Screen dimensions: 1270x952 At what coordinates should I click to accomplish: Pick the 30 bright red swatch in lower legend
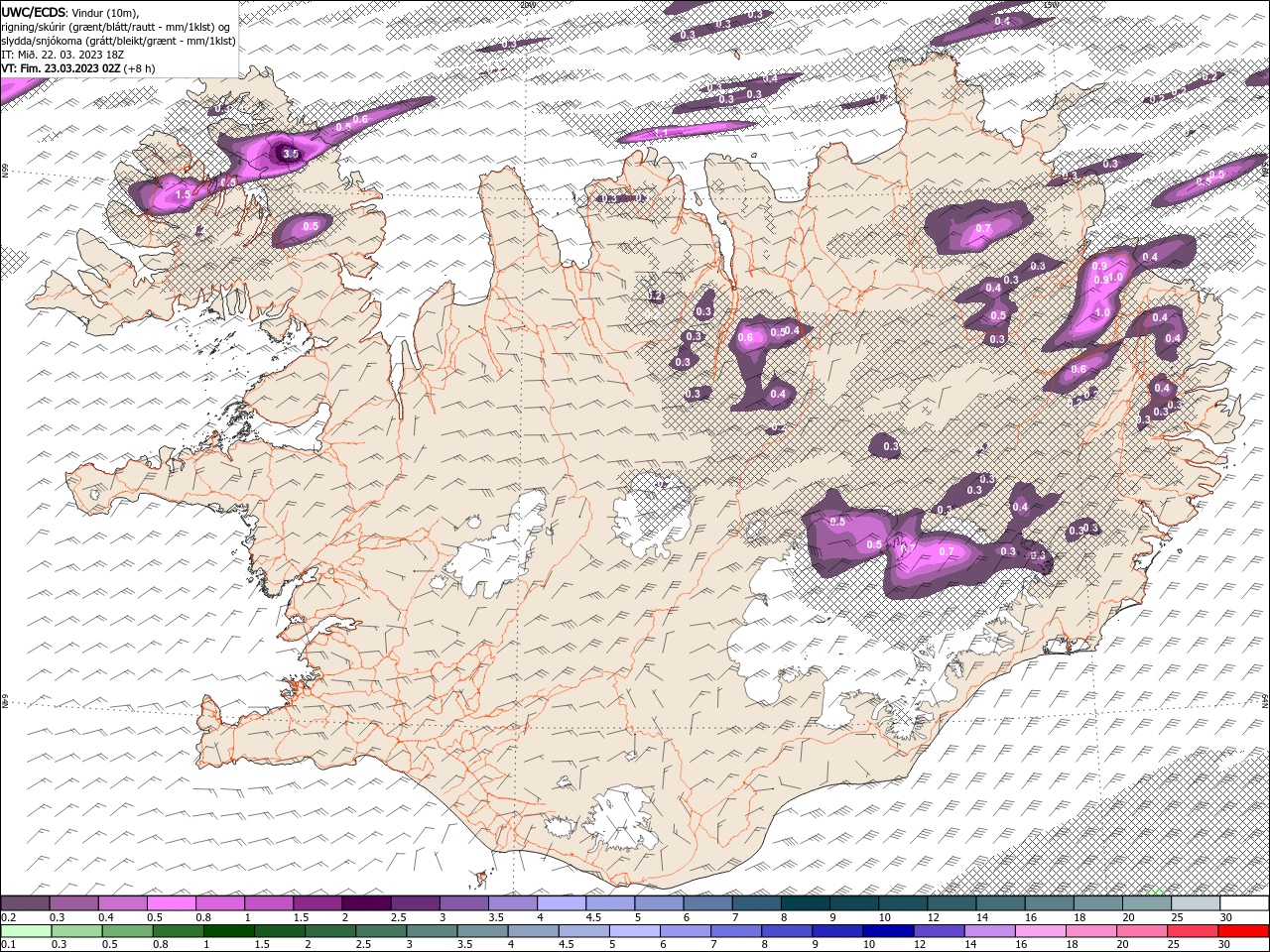point(1243,931)
